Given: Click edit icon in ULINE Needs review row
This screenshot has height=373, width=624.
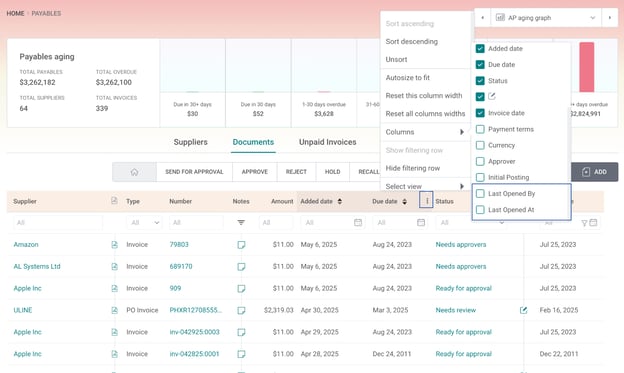Looking at the screenshot, I should tap(523, 310).
